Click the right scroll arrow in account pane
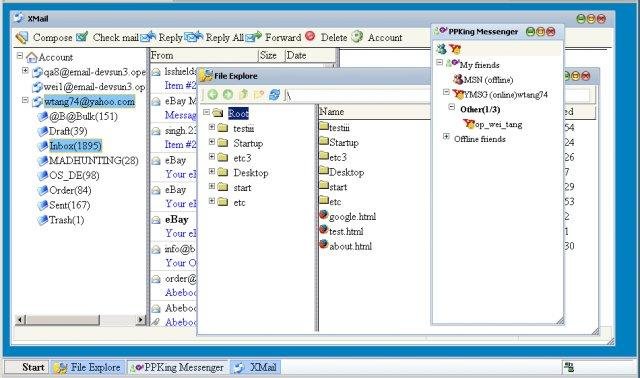 [140, 320]
